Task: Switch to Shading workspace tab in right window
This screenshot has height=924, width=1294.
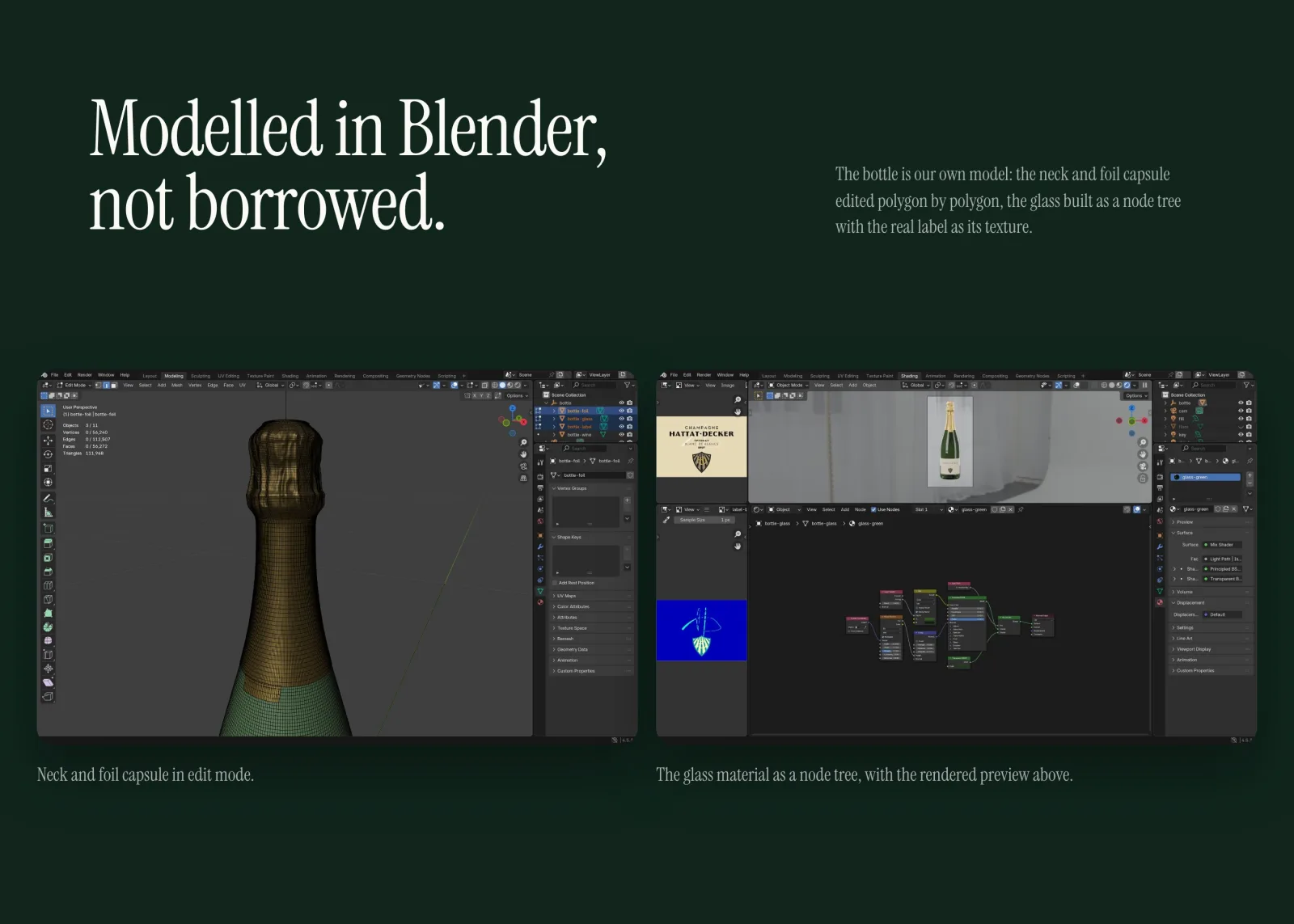Action: [909, 376]
